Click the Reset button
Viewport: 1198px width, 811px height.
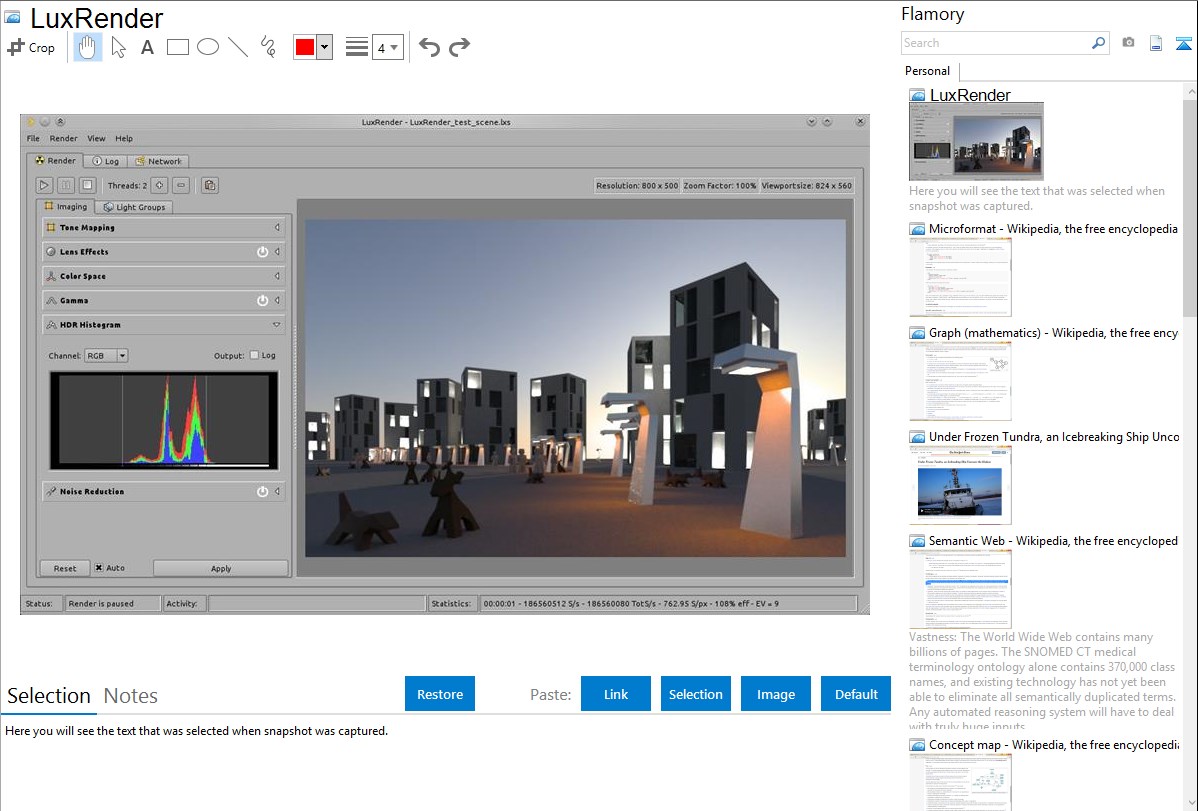tap(65, 568)
